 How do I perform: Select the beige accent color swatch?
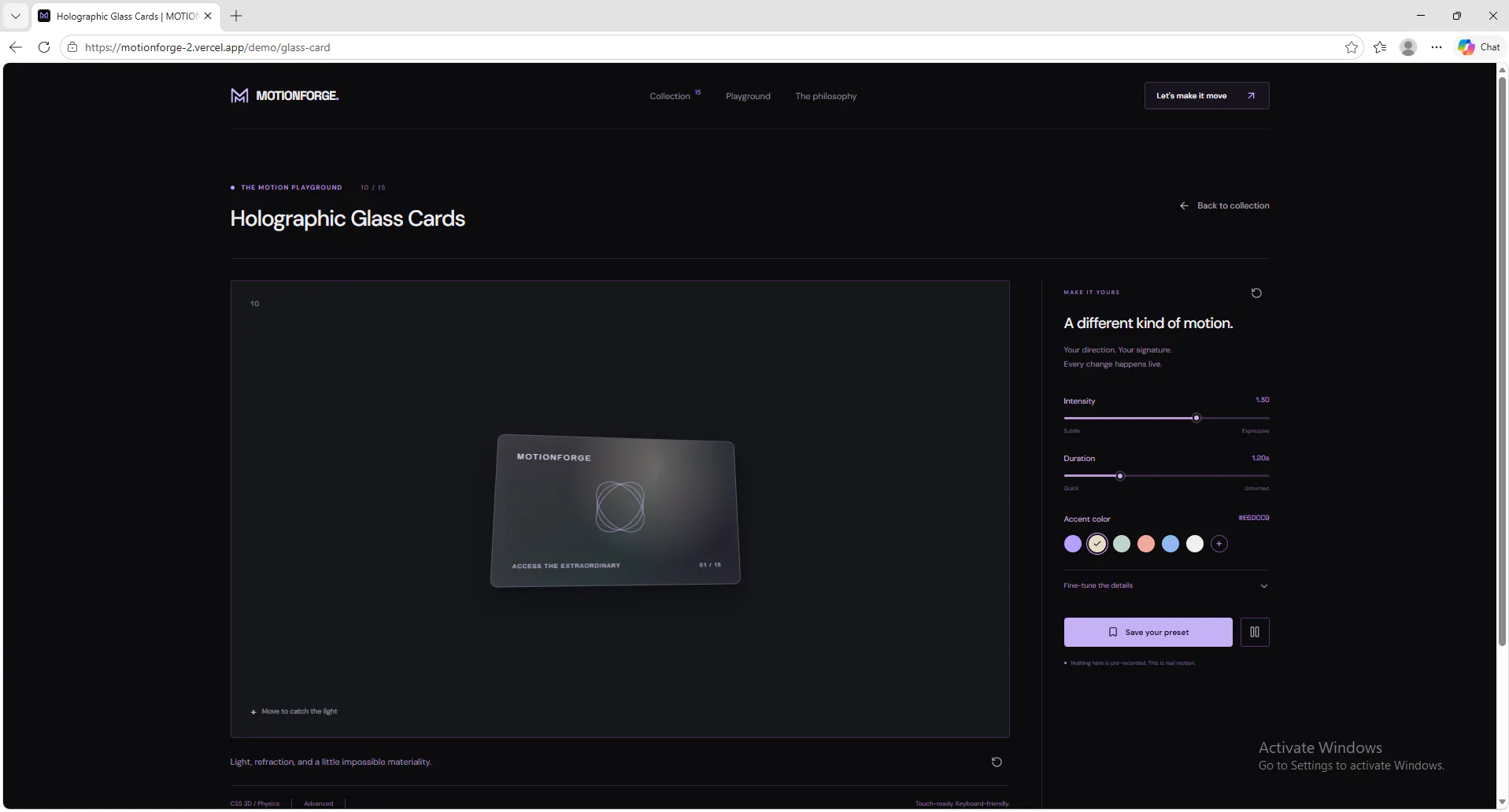pos(1097,544)
